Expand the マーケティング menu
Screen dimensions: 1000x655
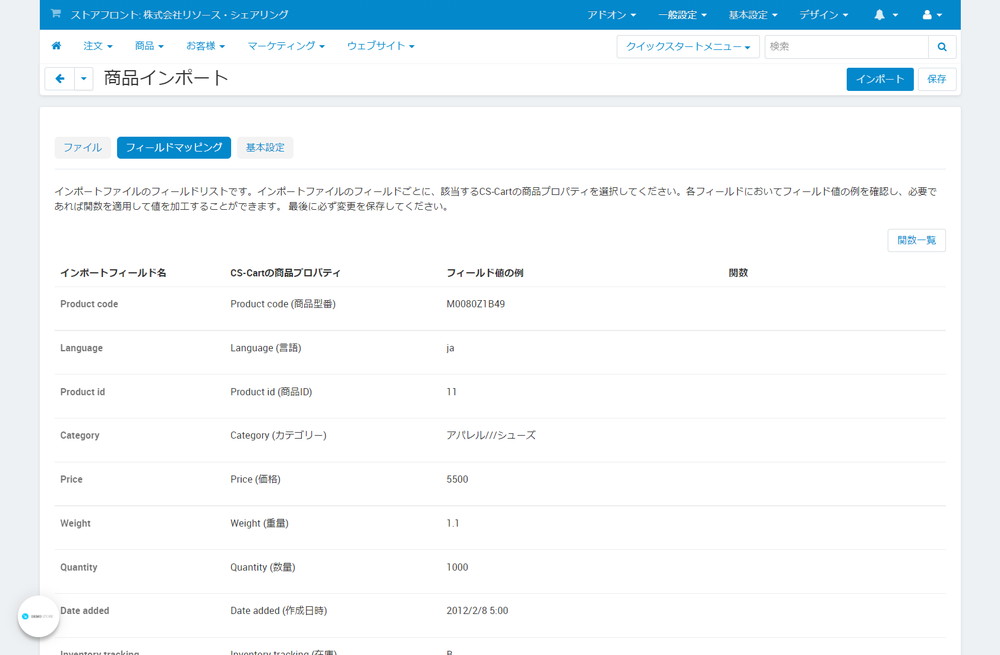[286, 46]
